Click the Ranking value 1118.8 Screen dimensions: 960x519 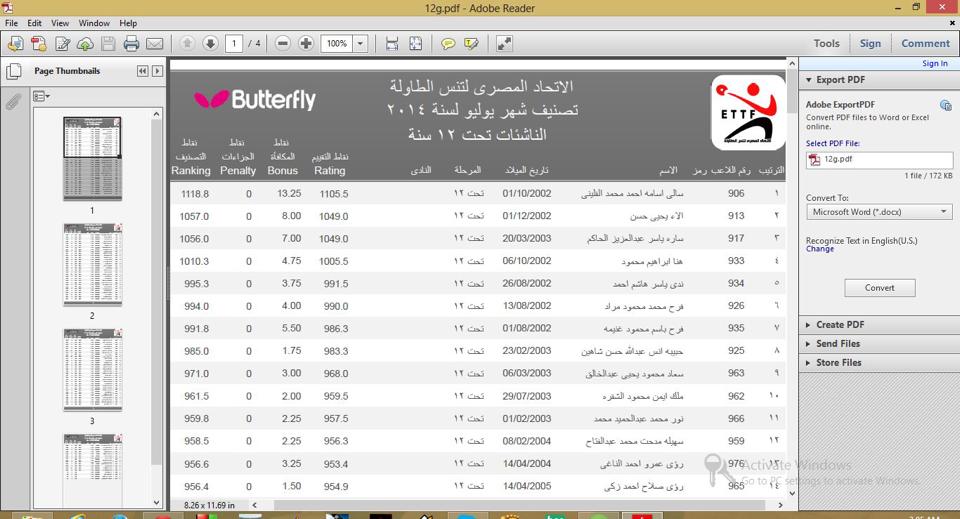(x=195, y=193)
